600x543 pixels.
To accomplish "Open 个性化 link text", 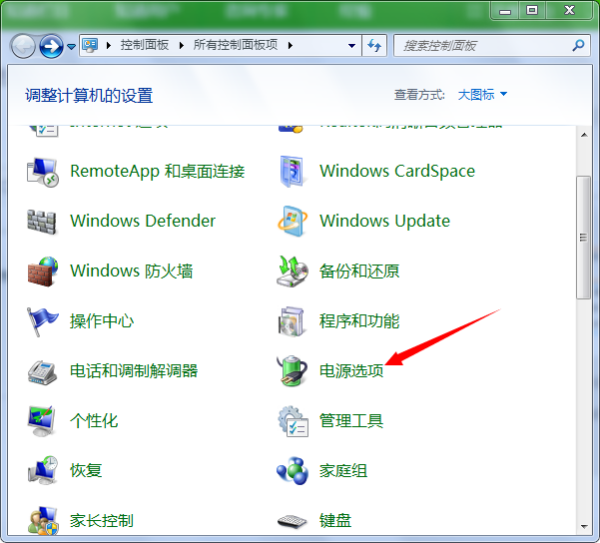I will pyautogui.click(x=94, y=421).
